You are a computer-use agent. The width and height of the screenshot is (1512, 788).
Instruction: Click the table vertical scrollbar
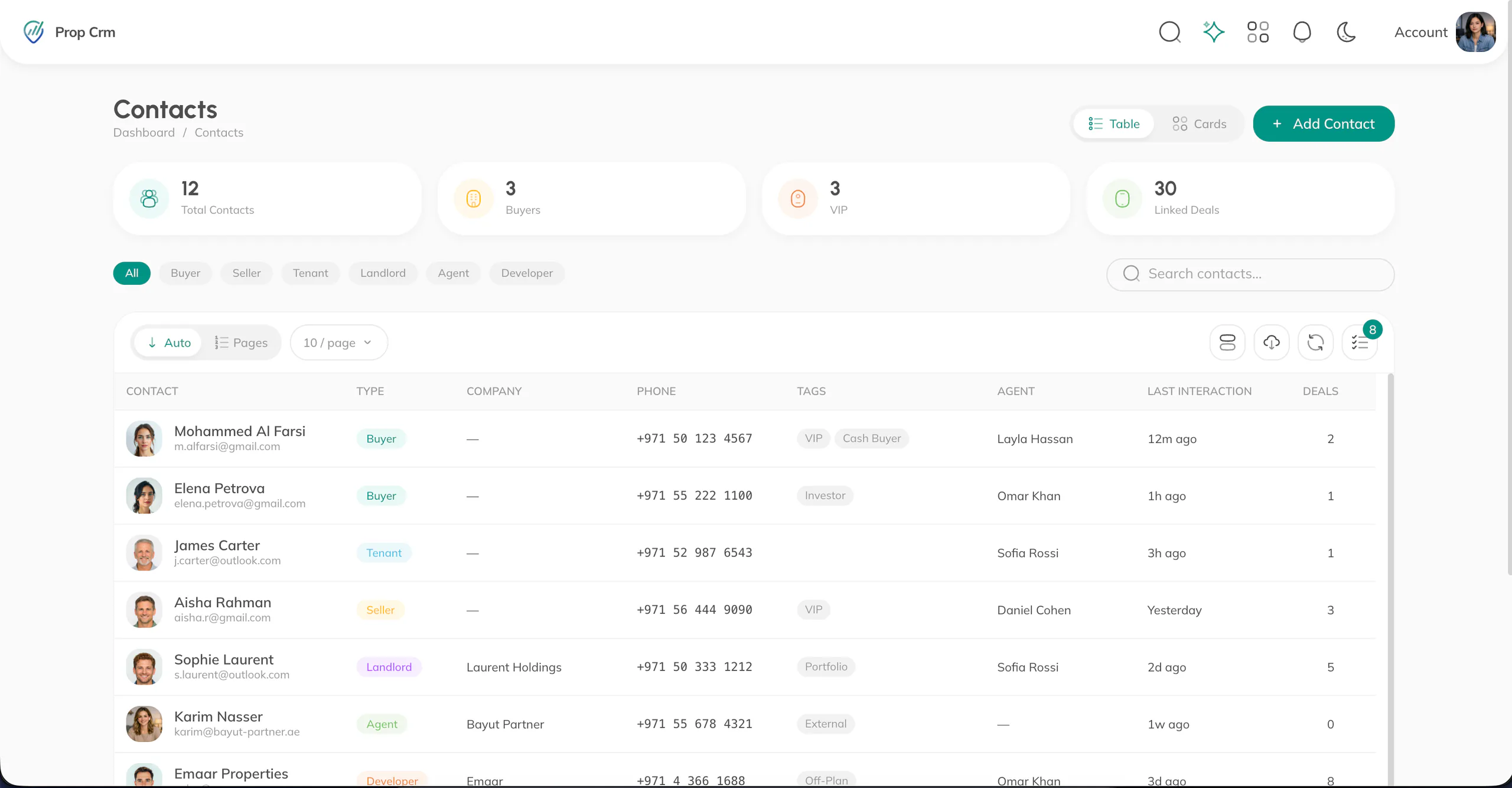click(1390, 579)
